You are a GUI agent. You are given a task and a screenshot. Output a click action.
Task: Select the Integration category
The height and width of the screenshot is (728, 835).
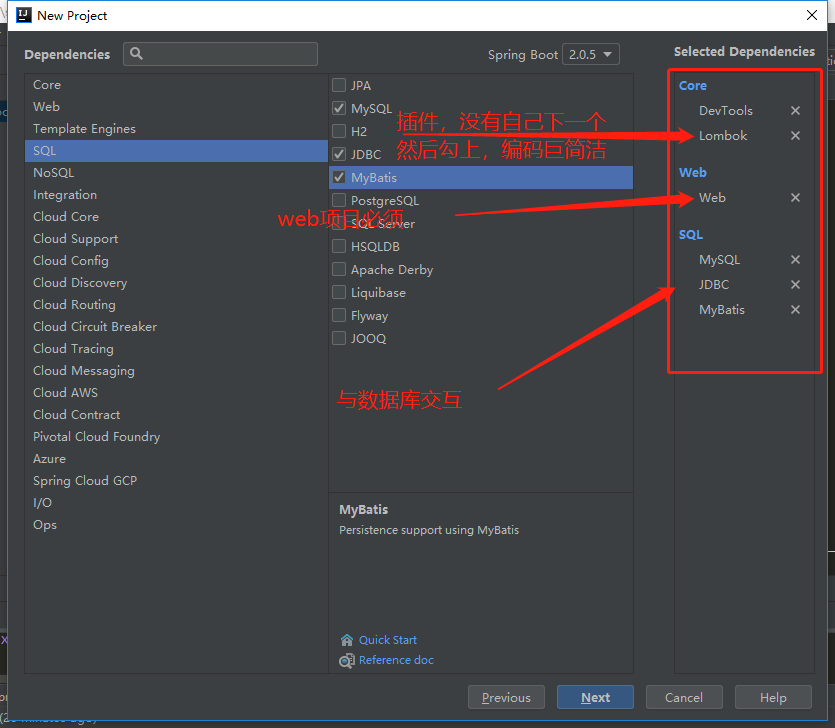pos(176,195)
